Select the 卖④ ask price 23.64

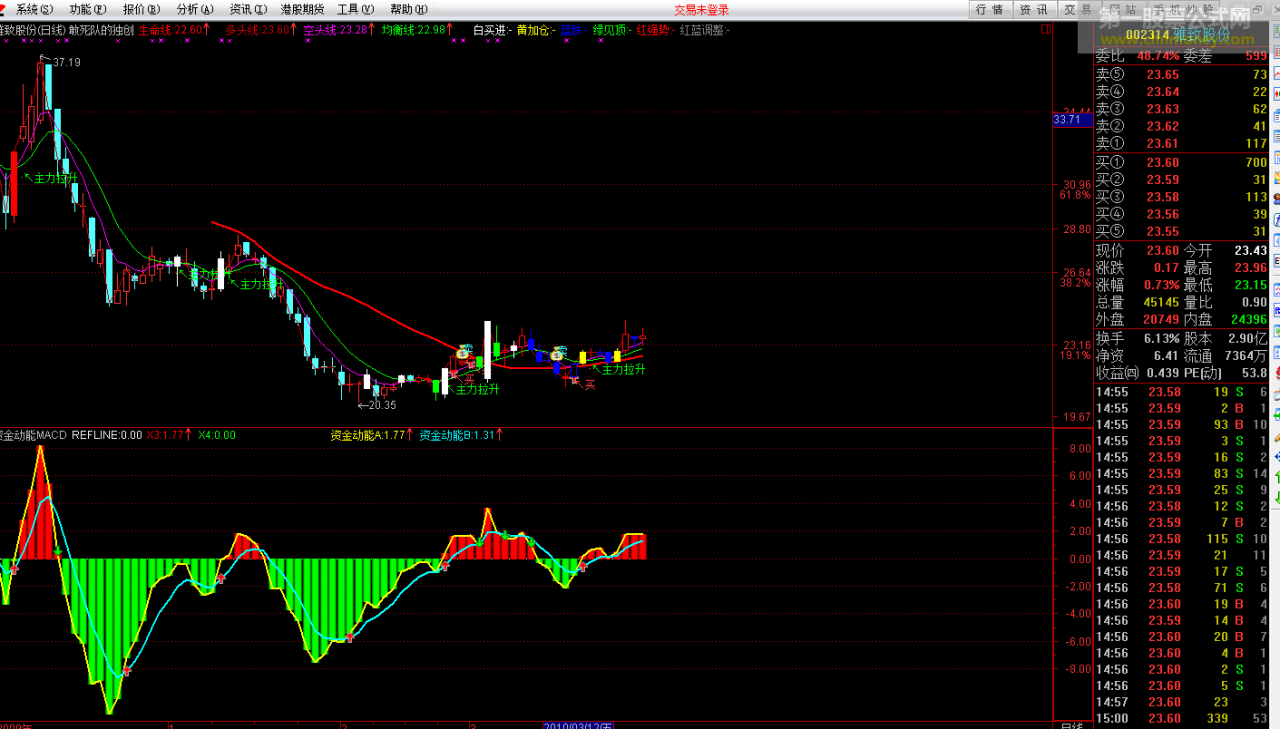pos(1162,92)
